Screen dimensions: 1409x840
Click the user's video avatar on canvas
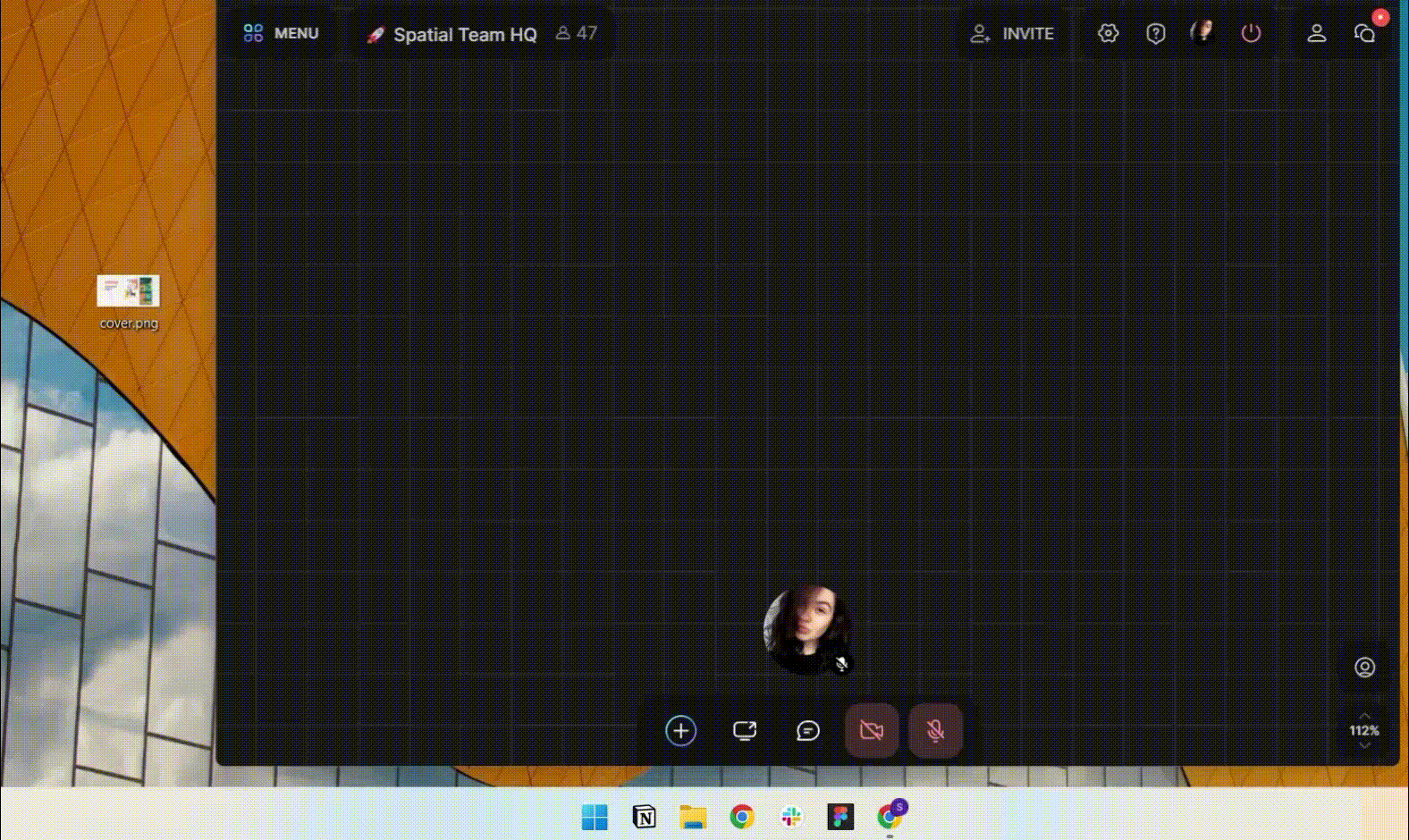[x=806, y=629]
